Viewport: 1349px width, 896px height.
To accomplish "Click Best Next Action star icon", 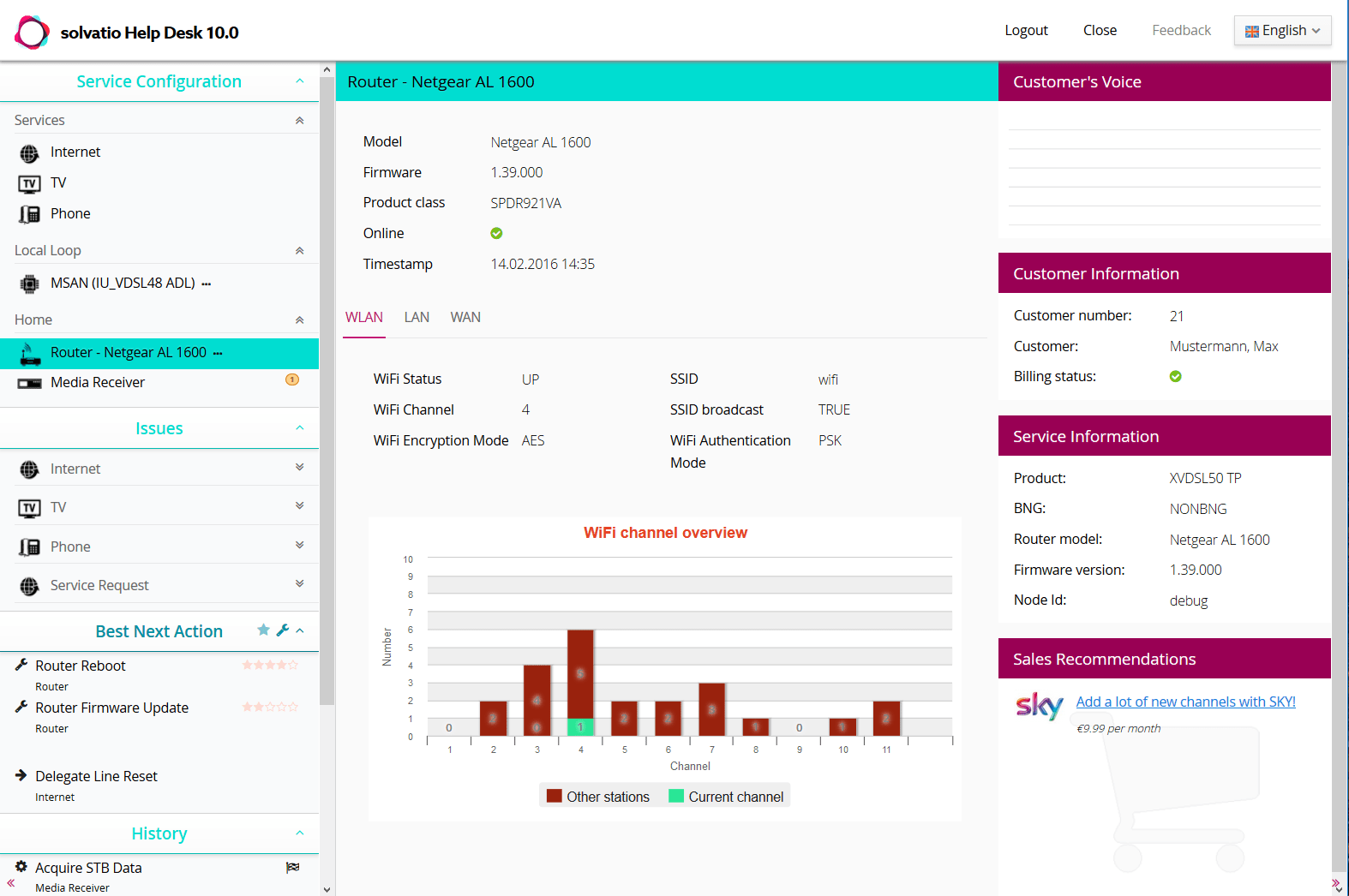I will tap(263, 630).
